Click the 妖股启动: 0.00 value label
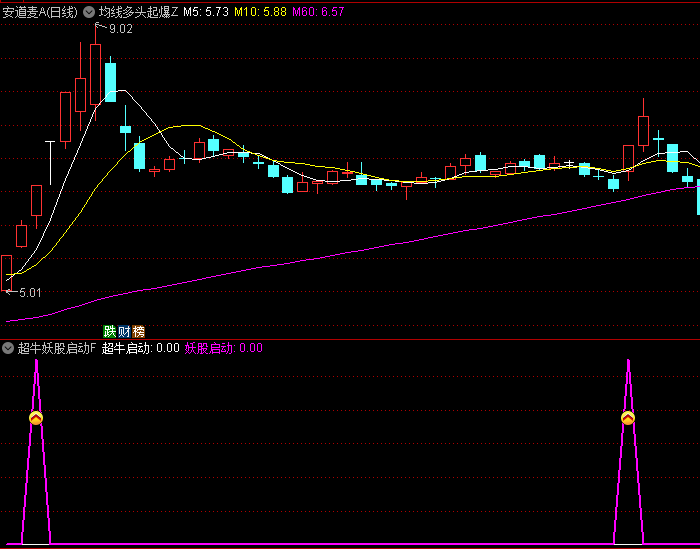Viewport: 700px width, 549px height. tap(224, 348)
